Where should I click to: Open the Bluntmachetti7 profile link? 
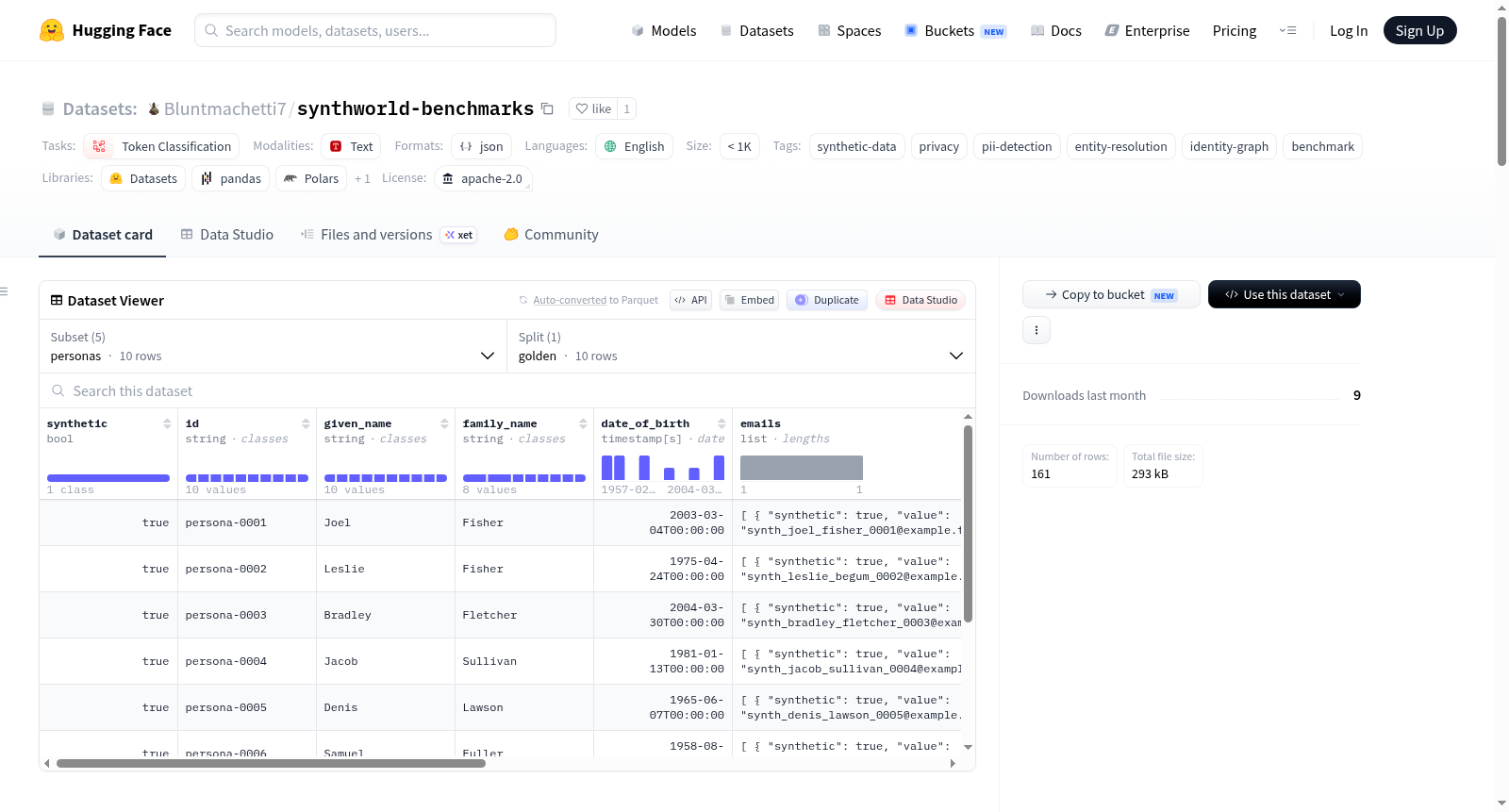[224, 108]
